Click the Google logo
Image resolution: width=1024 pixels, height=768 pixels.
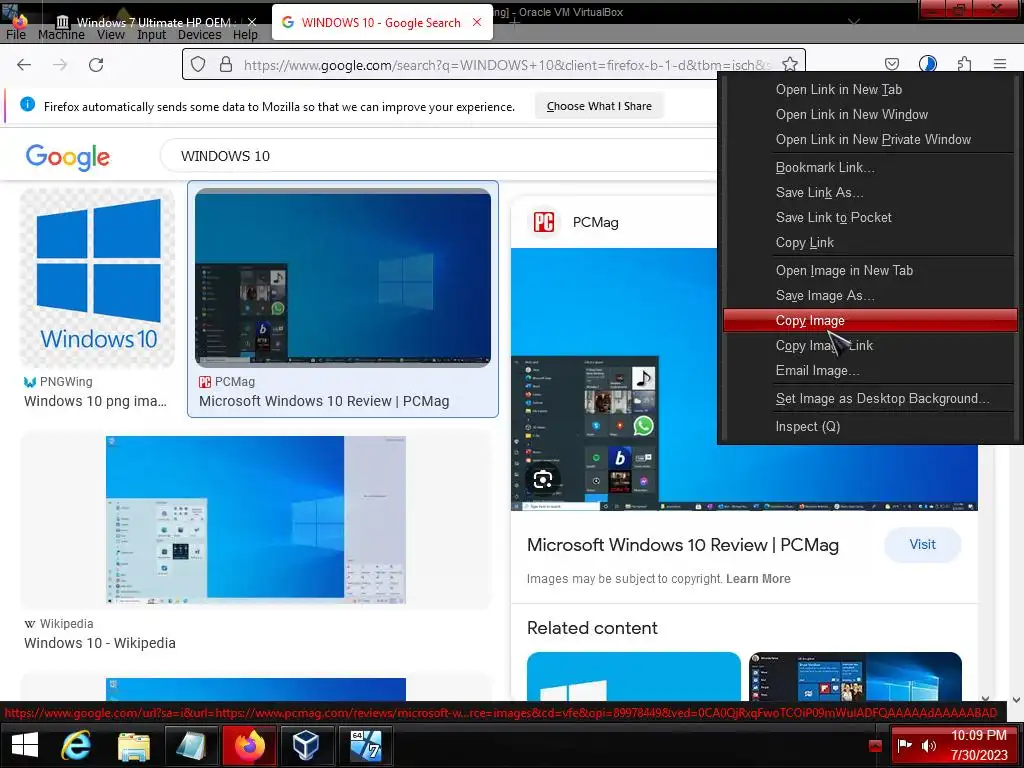[x=68, y=157]
